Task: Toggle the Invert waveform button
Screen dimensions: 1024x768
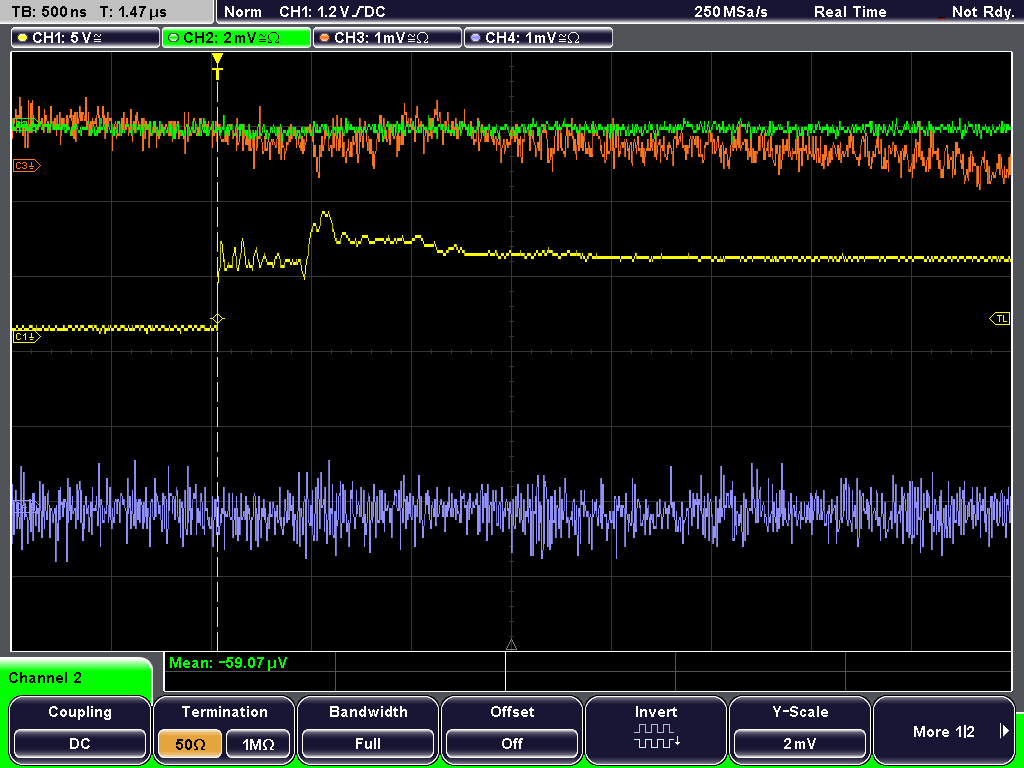Action: [x=656, y=729]
